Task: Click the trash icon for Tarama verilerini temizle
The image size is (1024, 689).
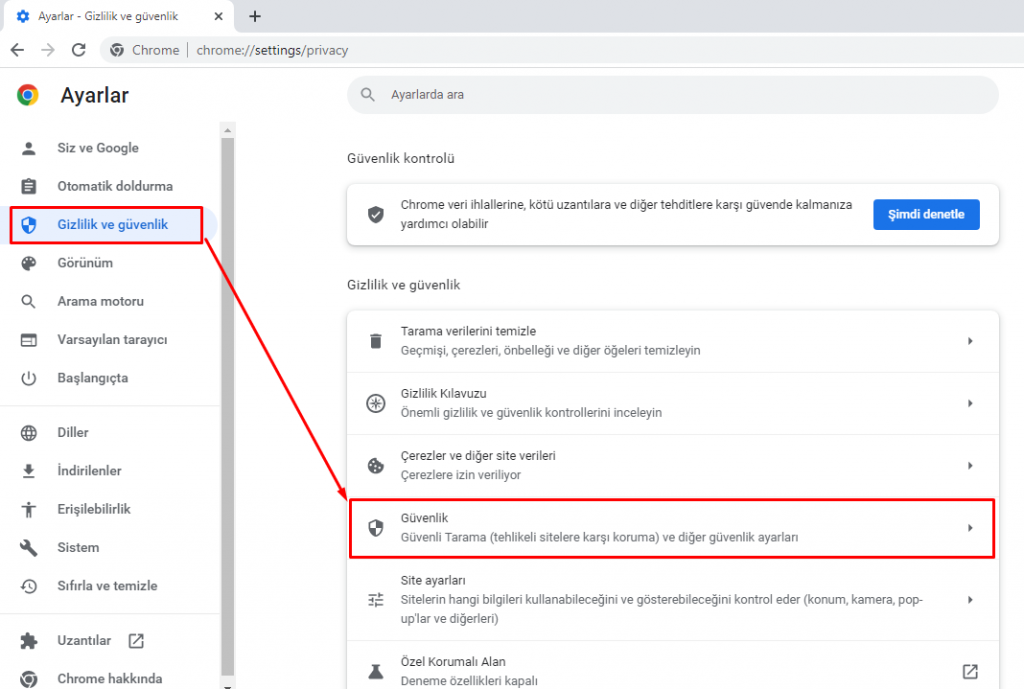Action: [376, 341]
